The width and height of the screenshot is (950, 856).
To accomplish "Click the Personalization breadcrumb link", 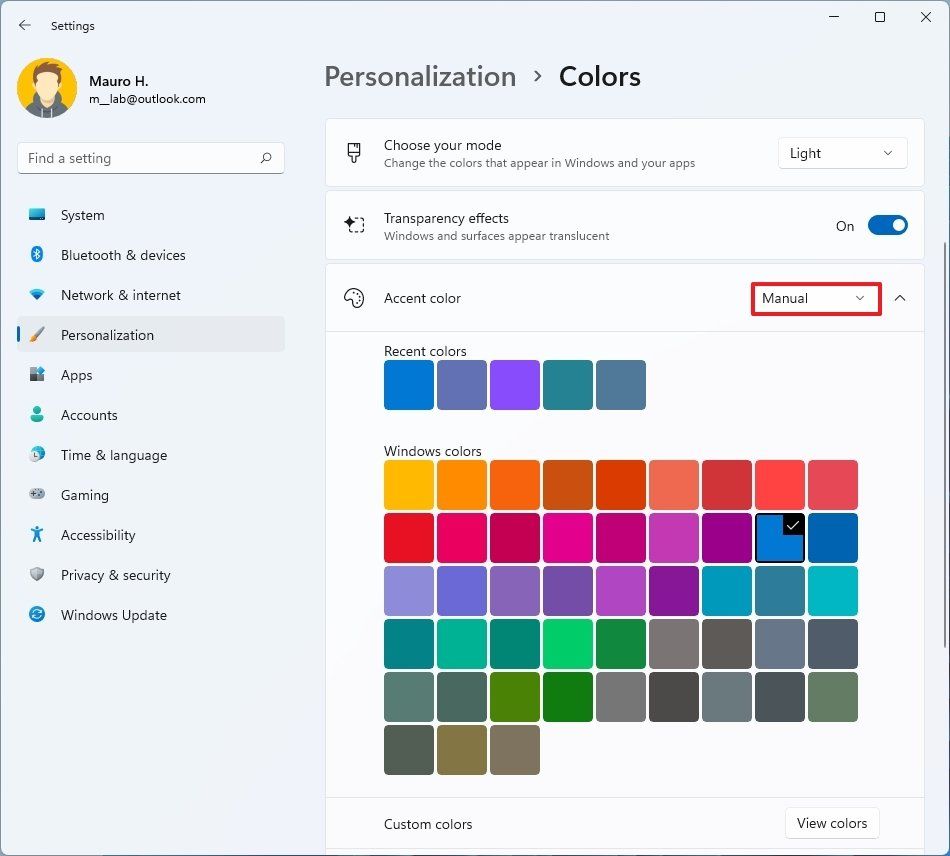I will pyautogui.click(x=420, y=76).
